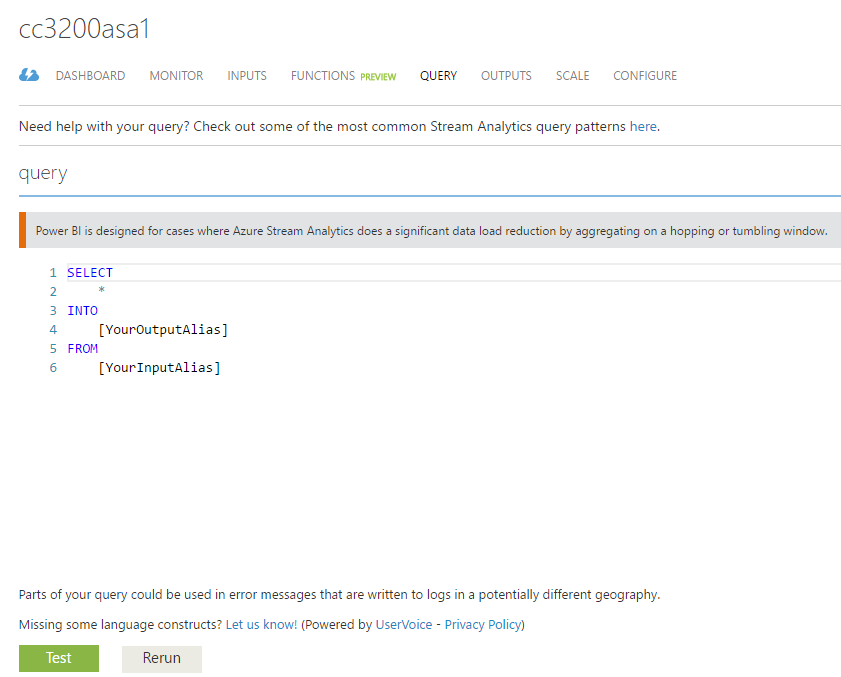
Task: Open the Privacy Policy link
Action: point(483,624)
